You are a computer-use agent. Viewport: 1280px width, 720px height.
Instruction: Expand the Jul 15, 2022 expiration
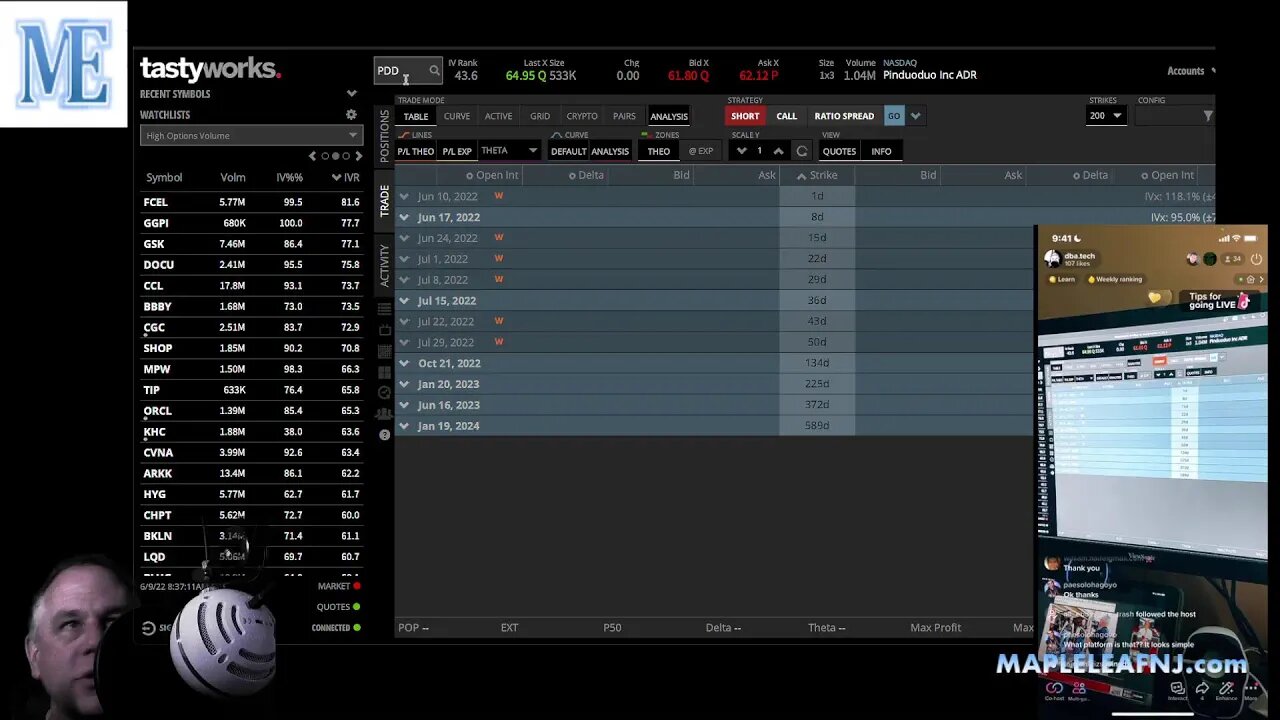[x=404, y=300]
